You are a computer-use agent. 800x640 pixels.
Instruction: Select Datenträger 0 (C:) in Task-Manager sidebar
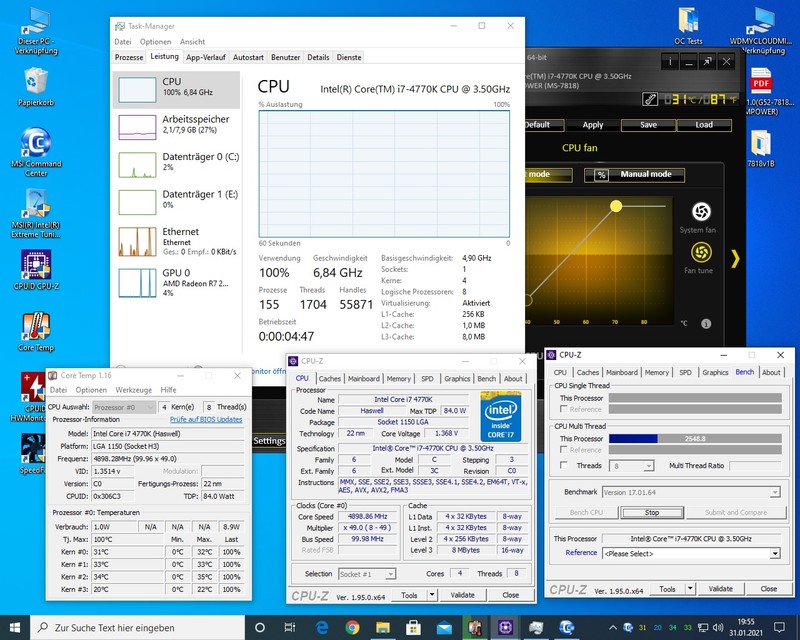click(x=176, y=163)
